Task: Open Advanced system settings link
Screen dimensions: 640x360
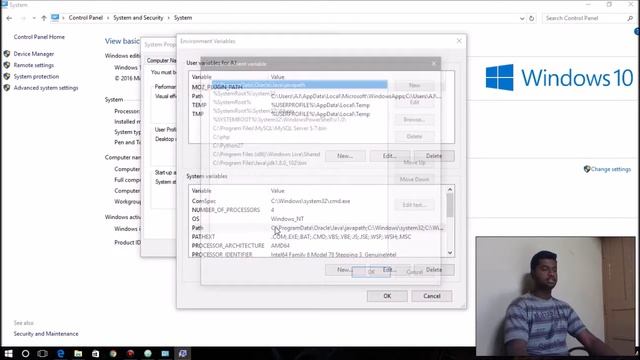Action: coord(46,88)
